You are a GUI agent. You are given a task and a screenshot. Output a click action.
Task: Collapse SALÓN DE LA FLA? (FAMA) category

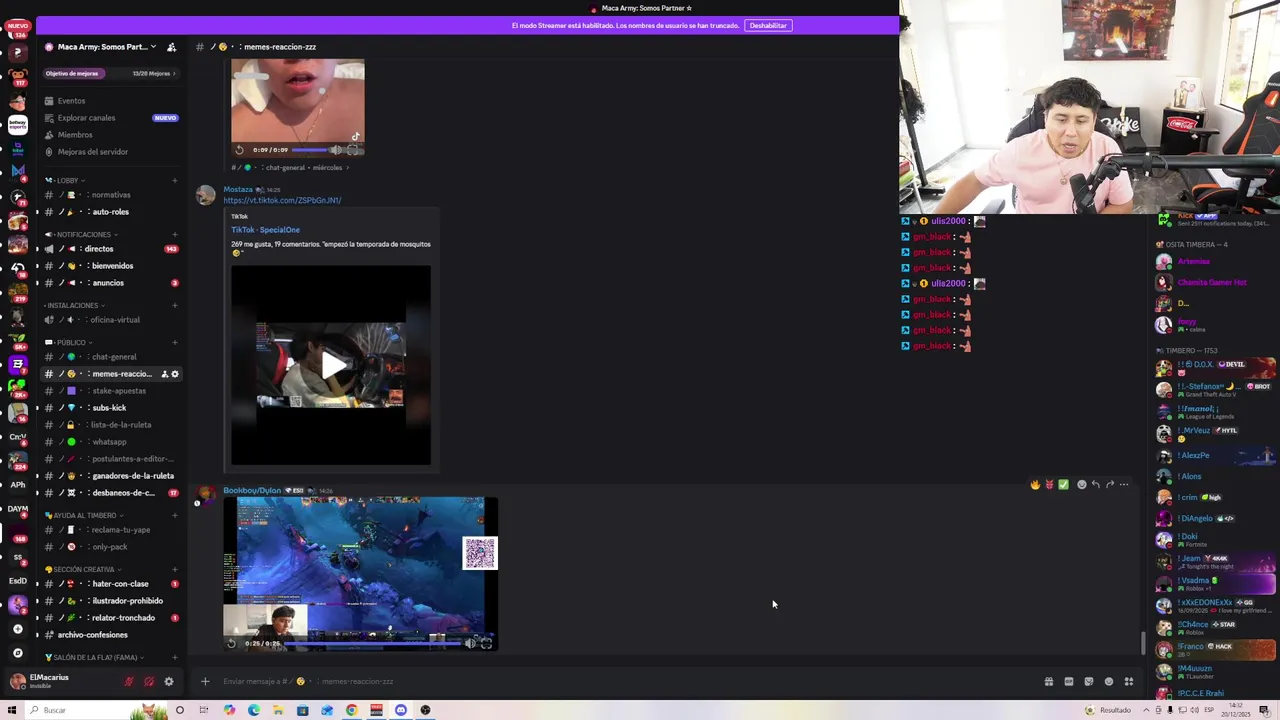pos(96,657)
